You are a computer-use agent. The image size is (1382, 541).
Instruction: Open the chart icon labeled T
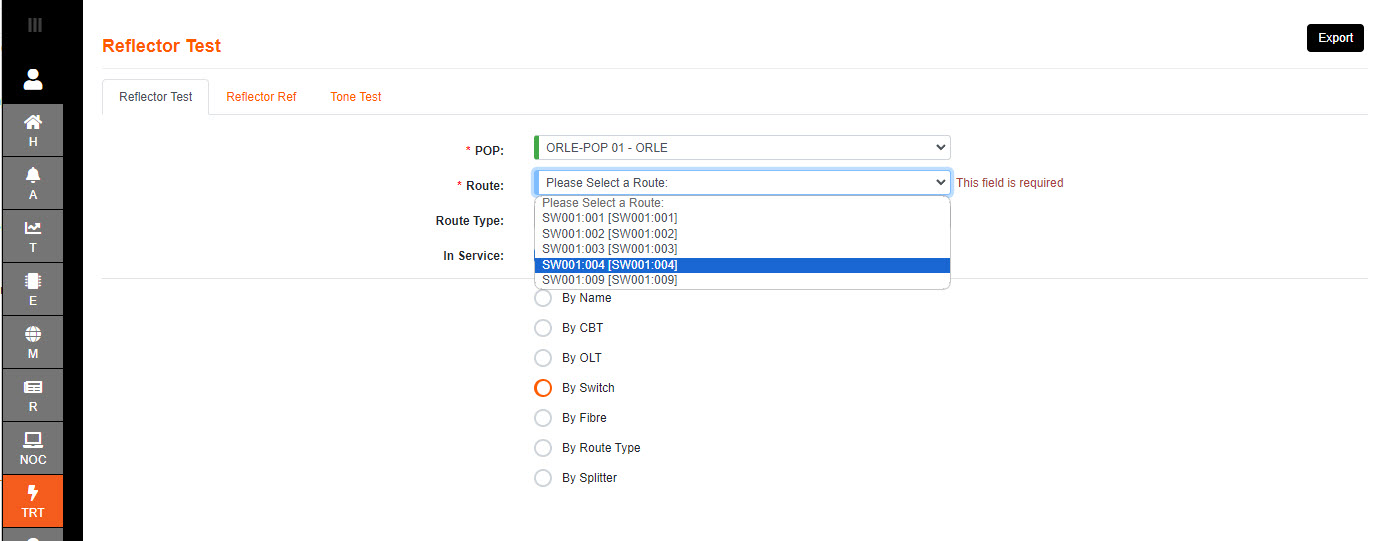click(x=33, y=236)
